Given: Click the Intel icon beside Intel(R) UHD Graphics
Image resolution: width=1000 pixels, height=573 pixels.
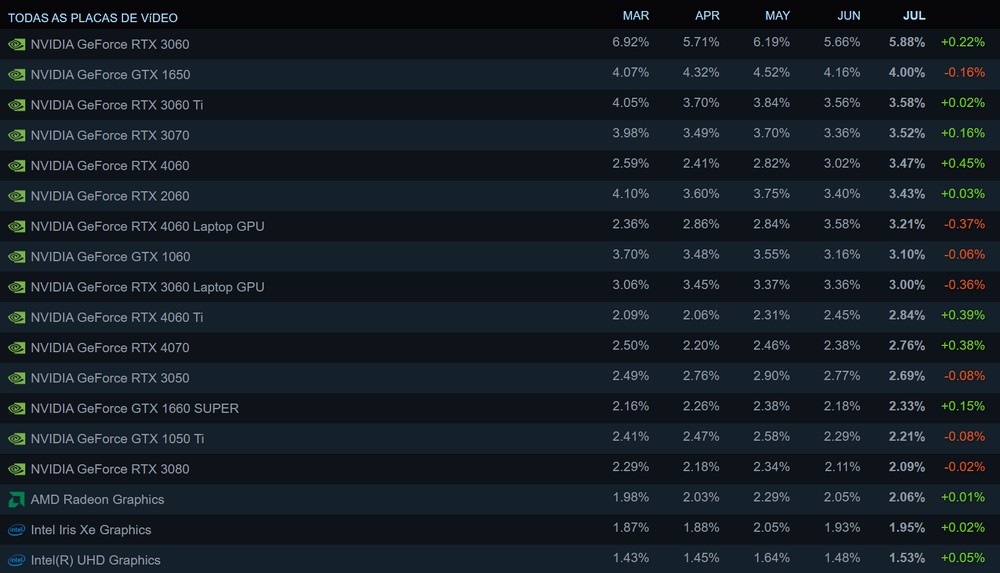Looking at the screenshot, I should pyautogui.click(x=16, y=560).
